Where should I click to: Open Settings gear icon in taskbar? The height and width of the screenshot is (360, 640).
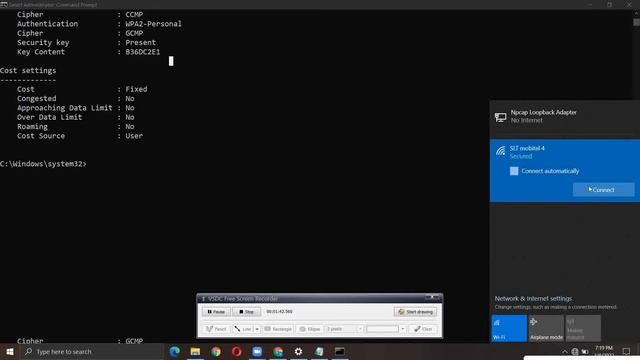(x=299, y=351)
